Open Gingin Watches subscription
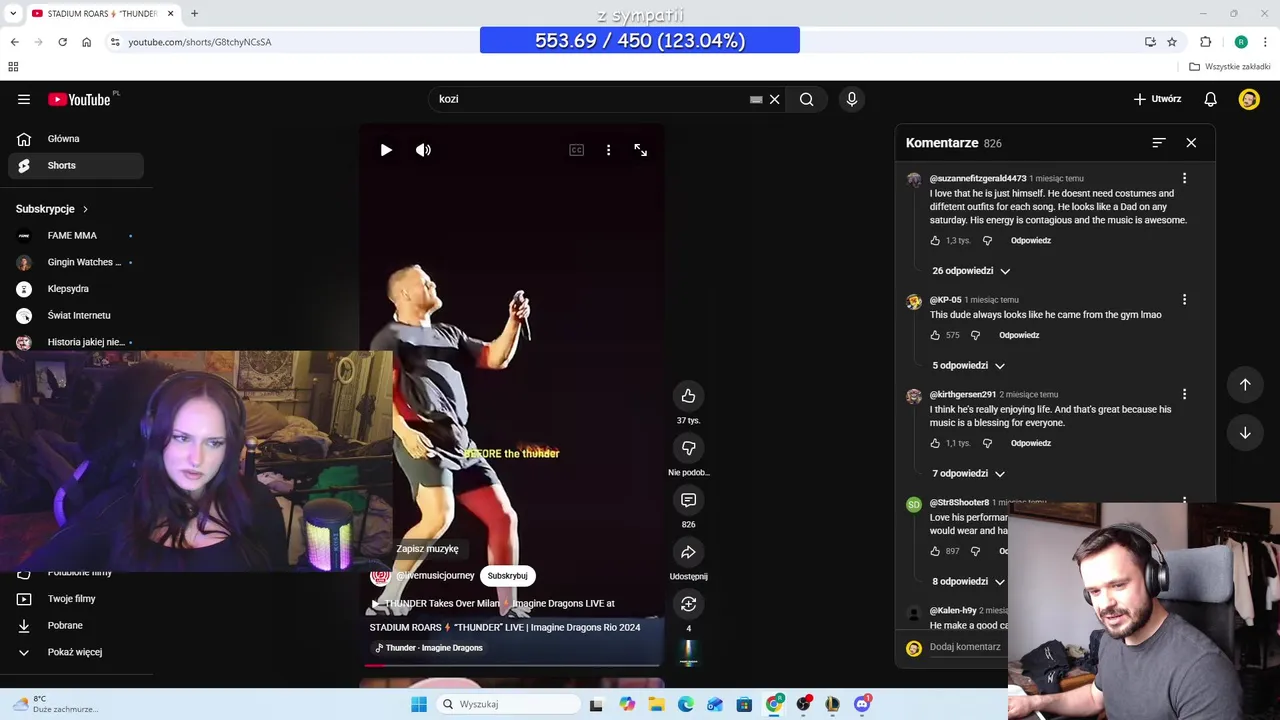 [76, 262]
